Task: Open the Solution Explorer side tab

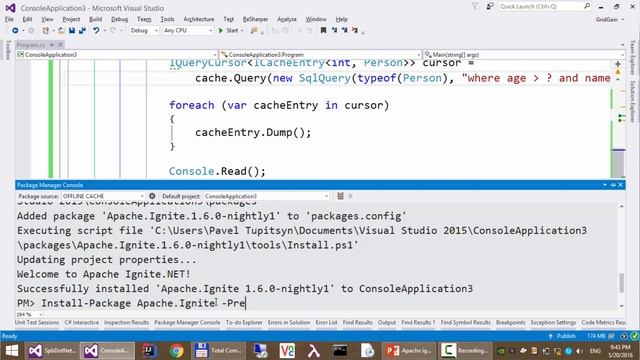Action: [632, 101]
